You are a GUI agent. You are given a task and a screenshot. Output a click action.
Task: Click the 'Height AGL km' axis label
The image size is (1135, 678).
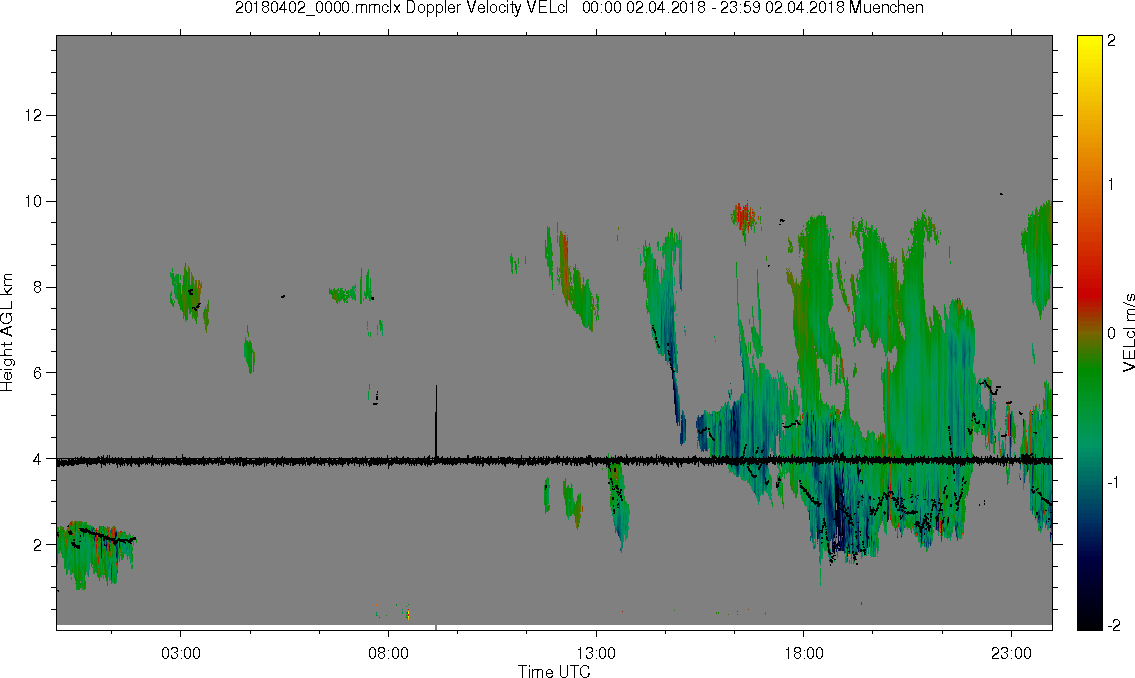7,332
